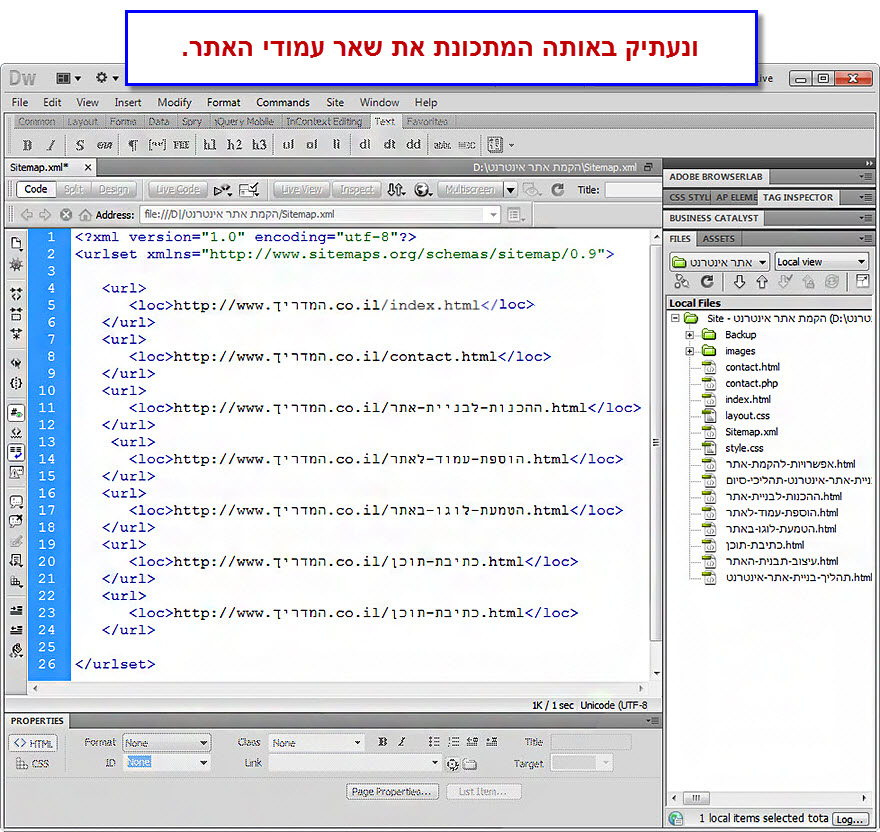
Task: Click the Address field showing Sitemap.xml path
Action: coord(320,214)
